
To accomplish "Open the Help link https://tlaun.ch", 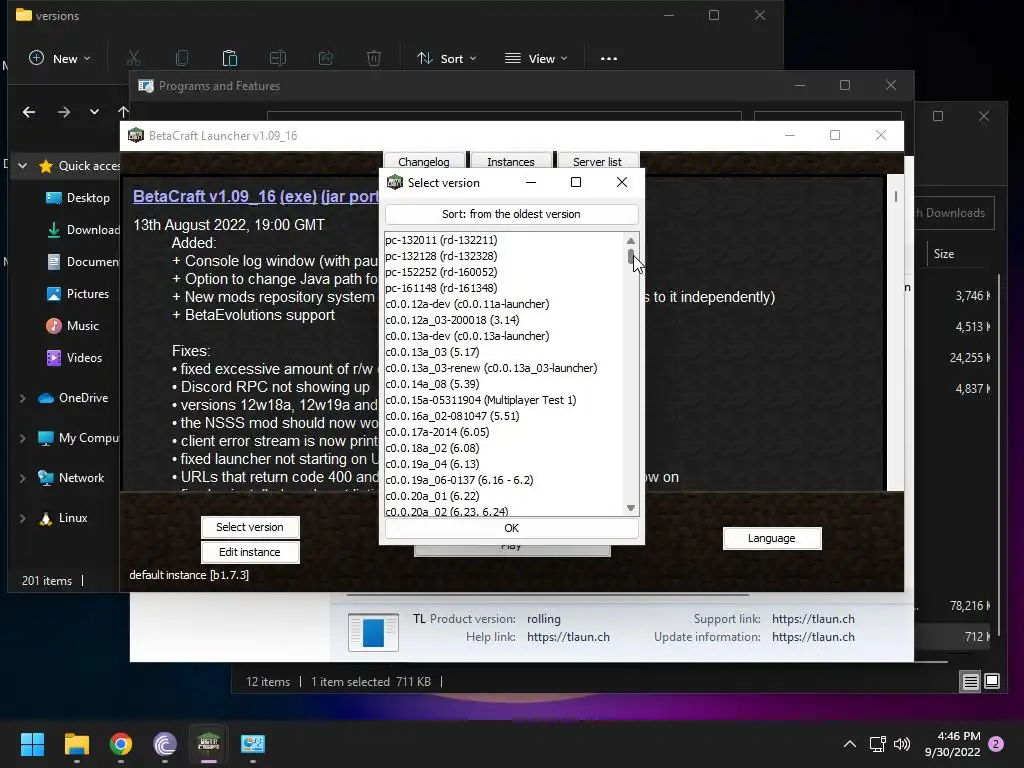I will click(x=568, y=637).
